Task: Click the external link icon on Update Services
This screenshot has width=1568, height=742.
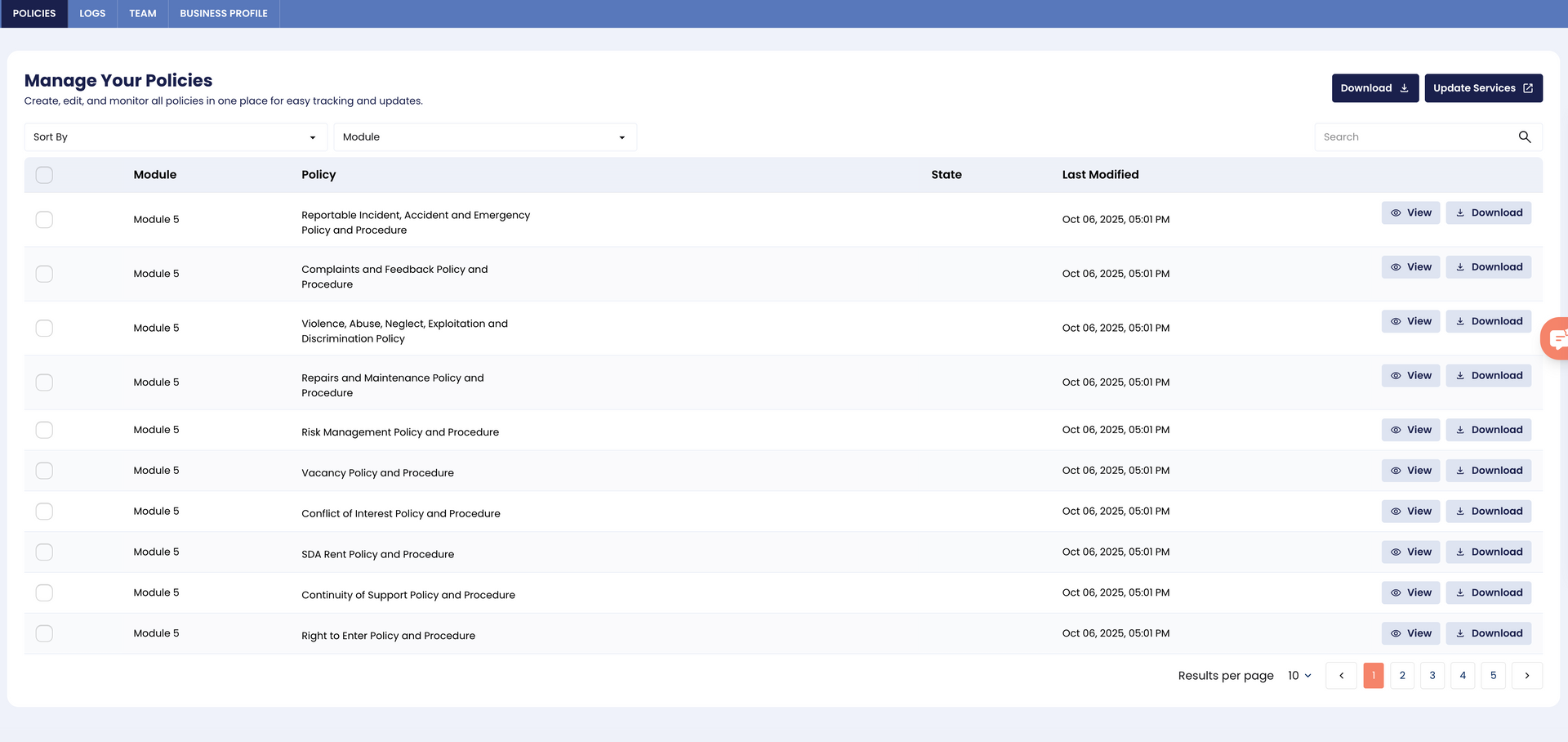Action: pos(1528,87)
